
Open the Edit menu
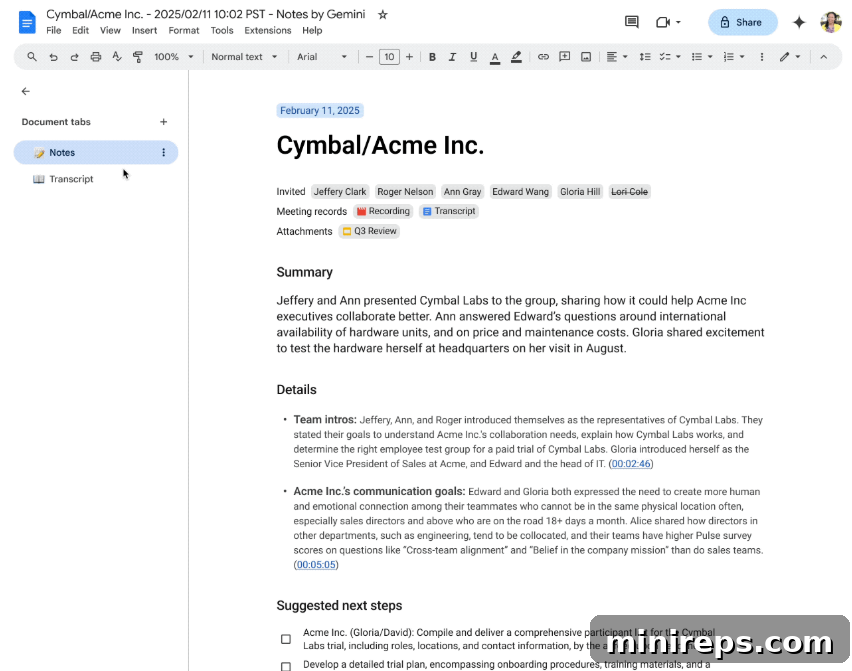point(80,30)
